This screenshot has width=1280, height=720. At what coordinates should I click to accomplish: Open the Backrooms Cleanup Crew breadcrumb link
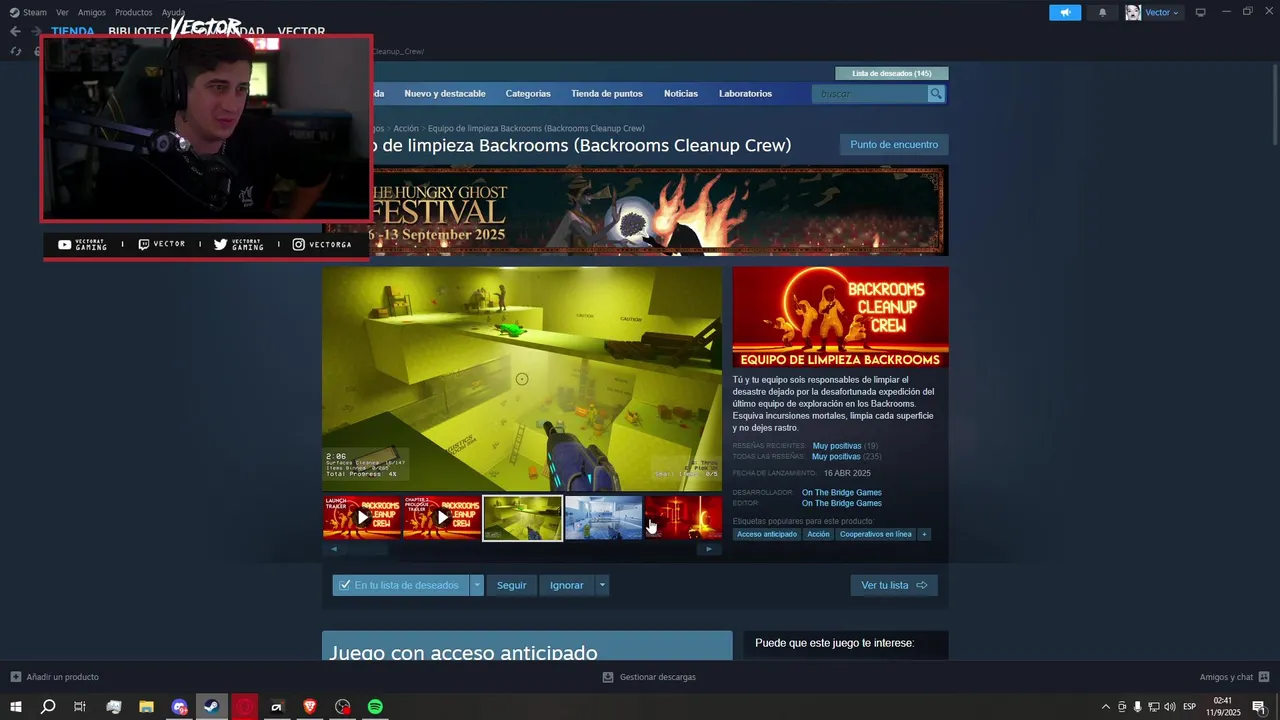coord(536,128)
